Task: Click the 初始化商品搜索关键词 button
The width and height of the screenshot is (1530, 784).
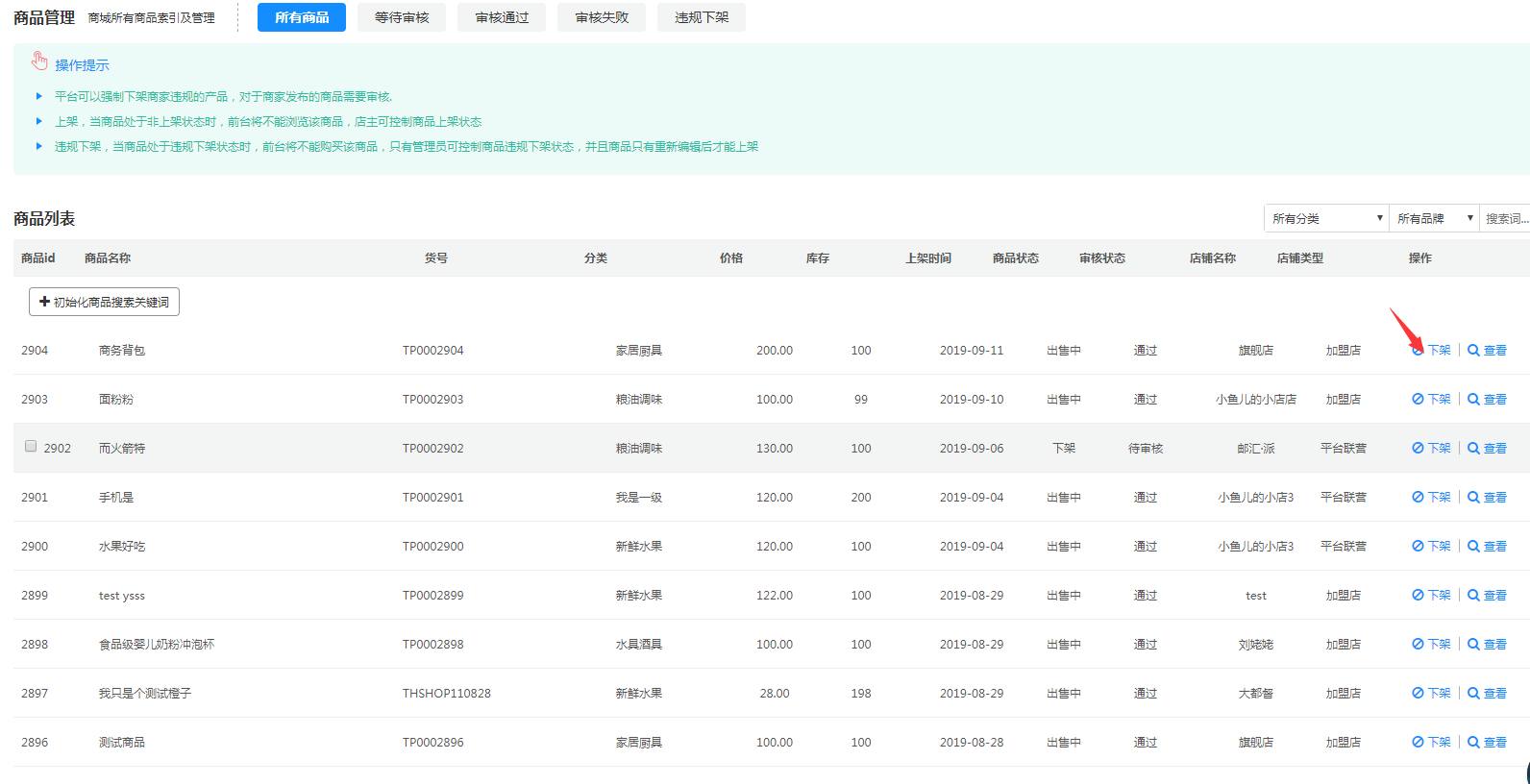Action: [104, 302]
